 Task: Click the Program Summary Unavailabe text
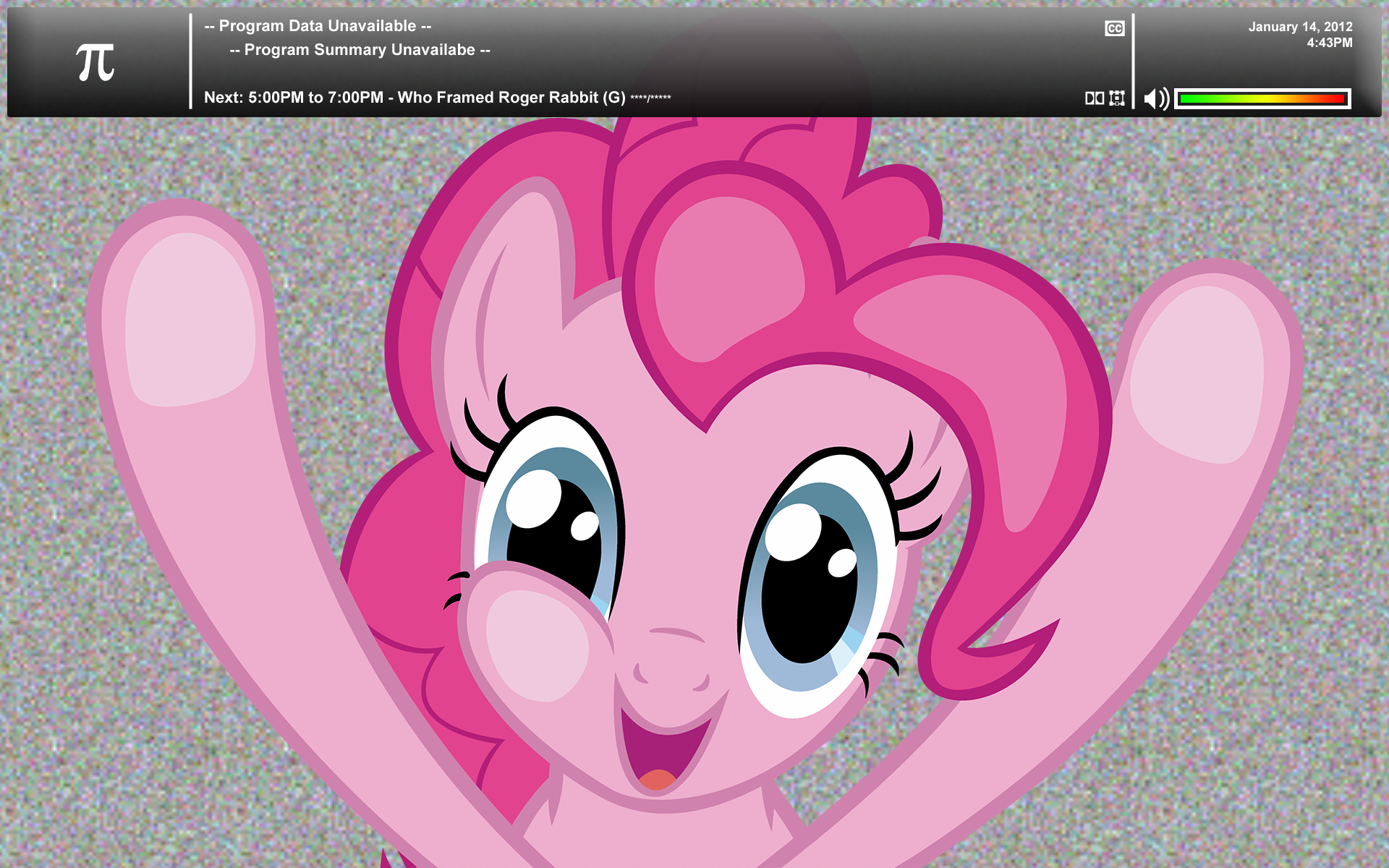pos(360,50)
